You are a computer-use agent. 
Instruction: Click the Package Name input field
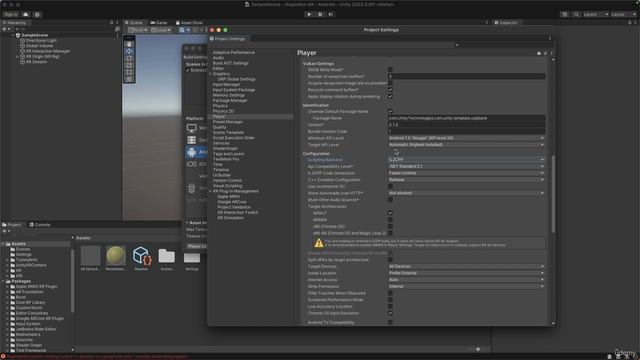coord(467,118)
